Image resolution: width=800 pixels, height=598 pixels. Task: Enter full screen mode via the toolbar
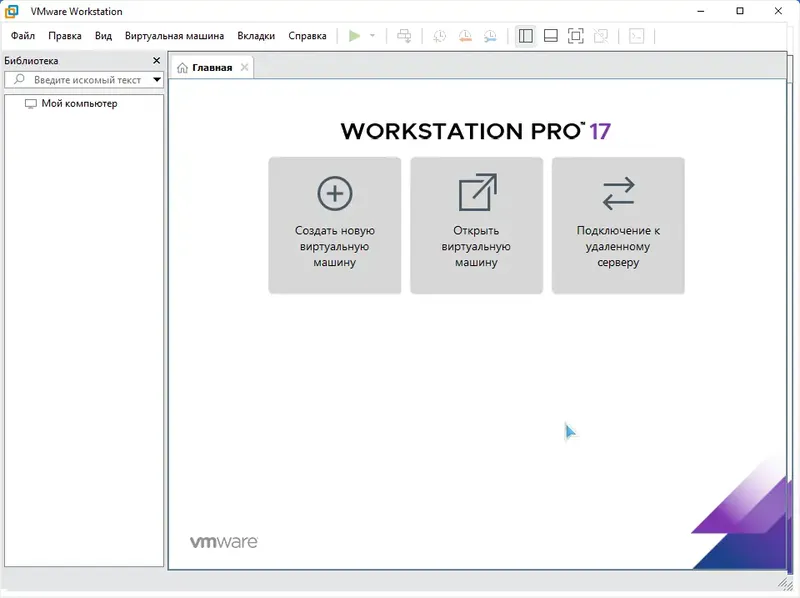coord(576,36)
